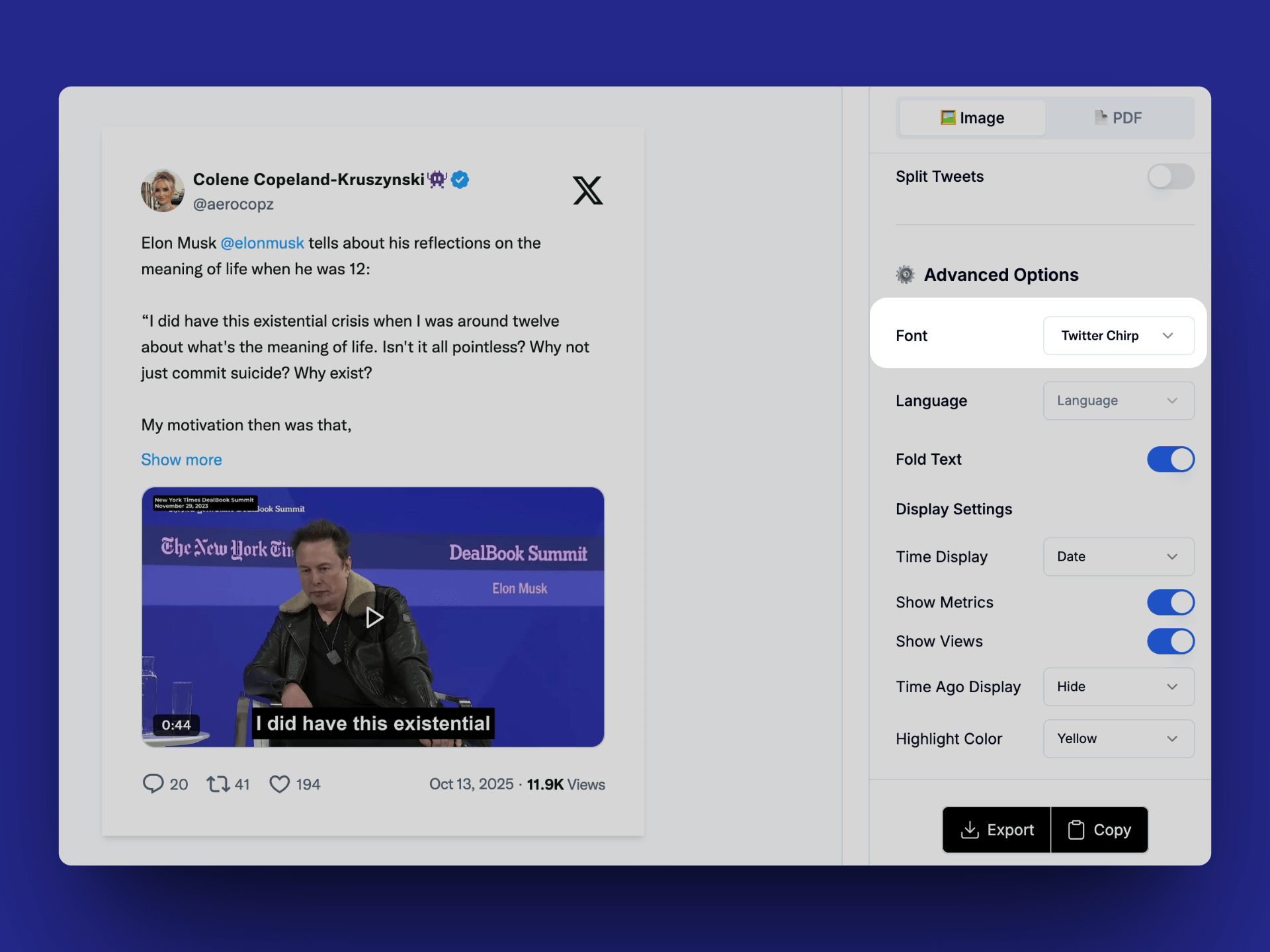Expand the Language dropdown
1270x952 pixels.
[1118, 401]
